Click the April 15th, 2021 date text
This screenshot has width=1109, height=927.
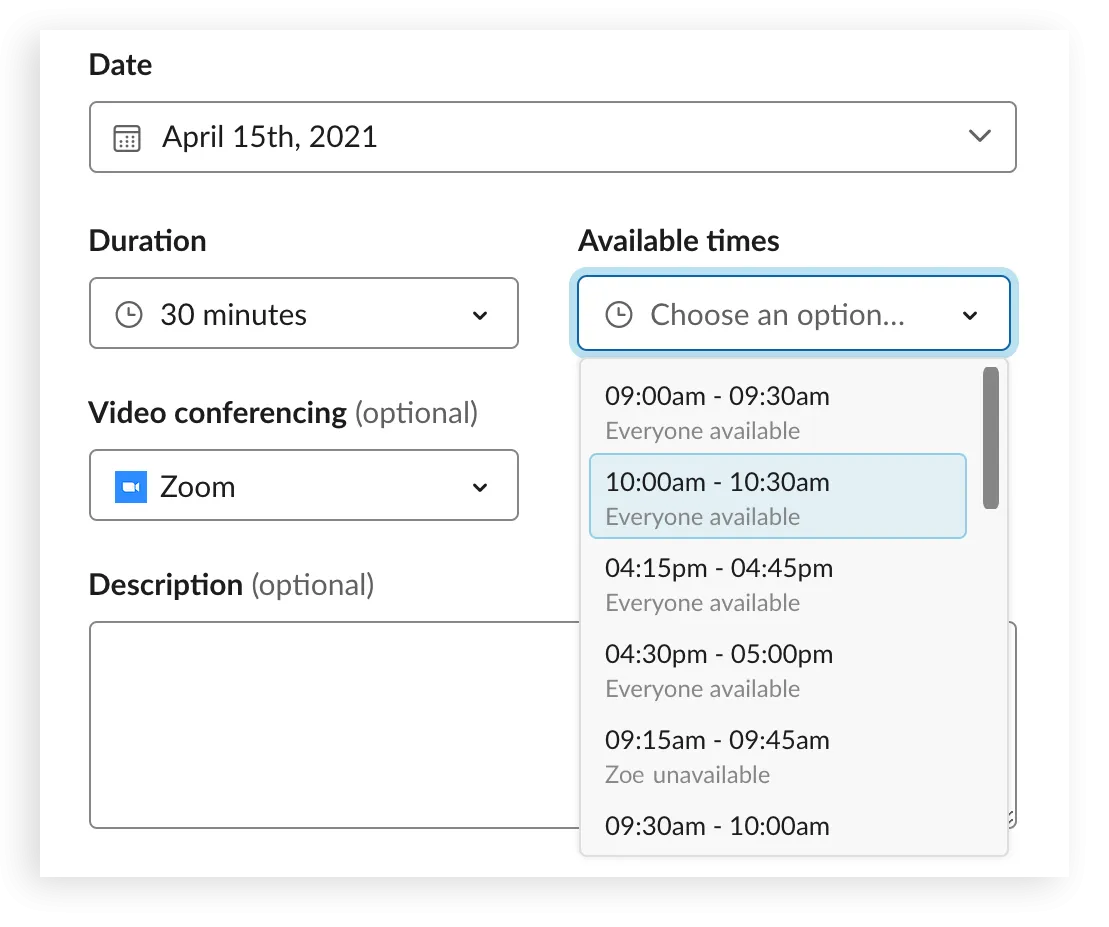click(270, 137)
